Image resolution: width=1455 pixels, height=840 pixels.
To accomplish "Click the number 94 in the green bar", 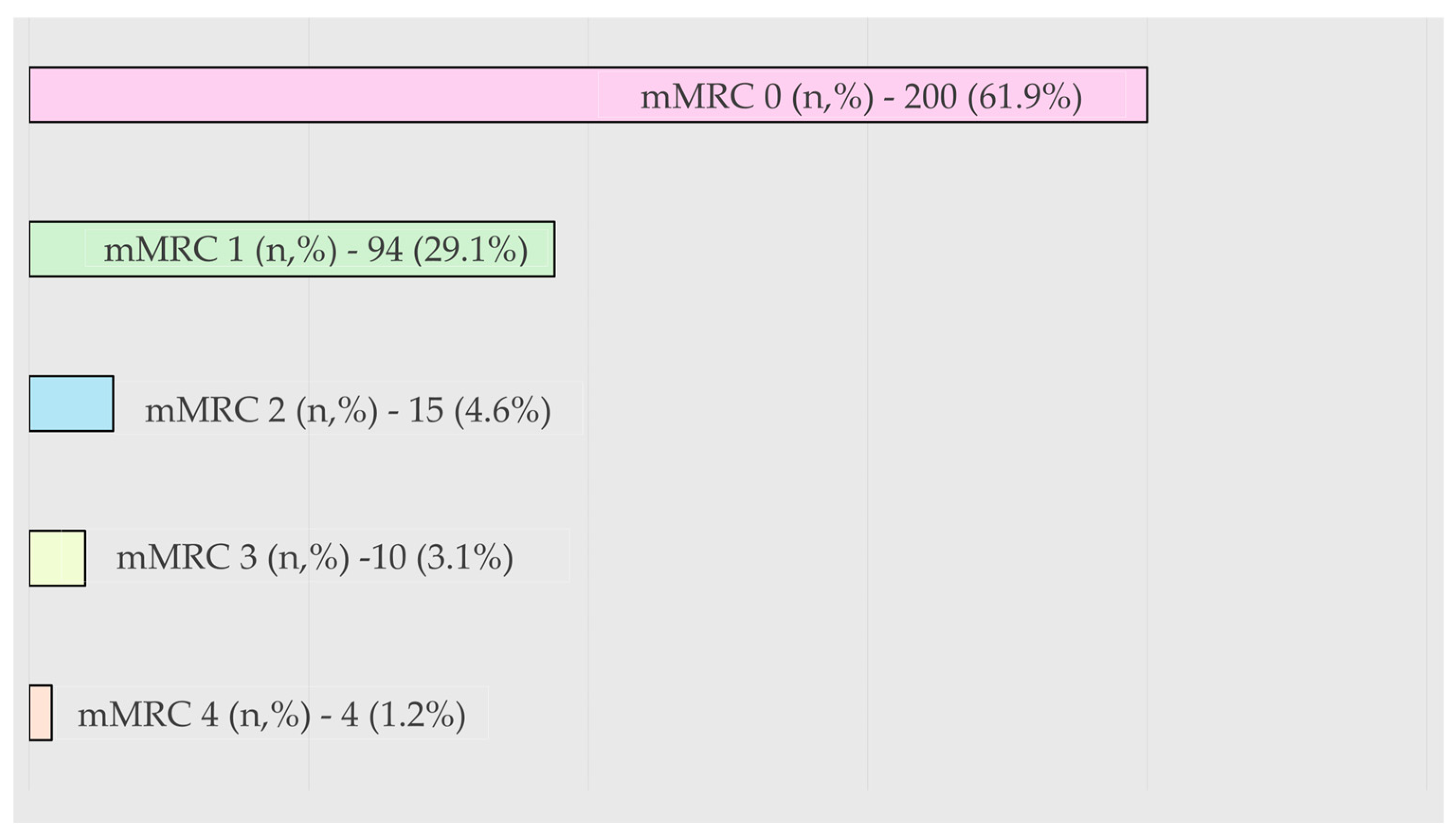I will click(385, 250).
